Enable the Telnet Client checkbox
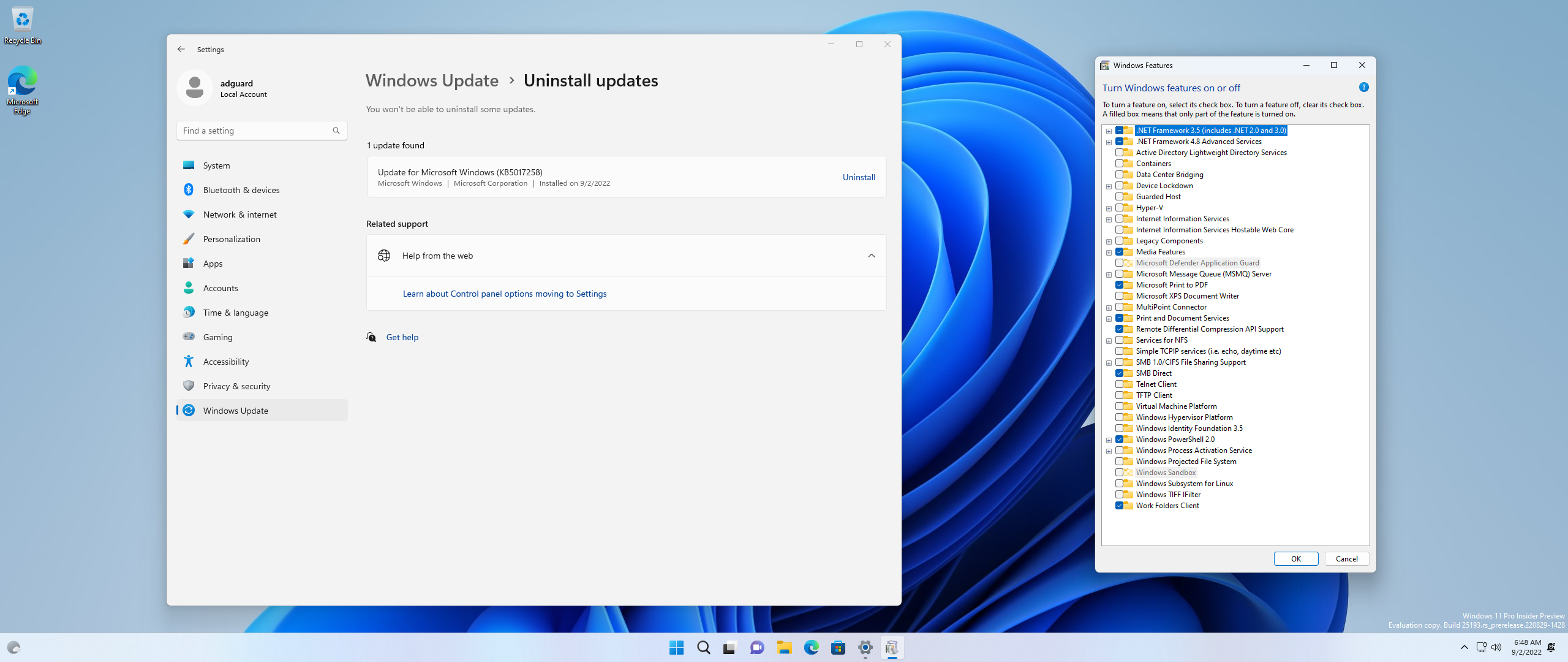Viewport: 1568px width, 662px height. (1119, 384)
